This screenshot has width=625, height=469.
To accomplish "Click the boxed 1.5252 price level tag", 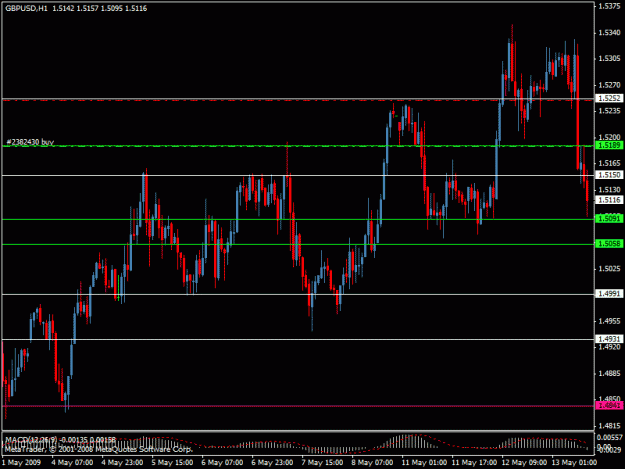I will point(609,98).
